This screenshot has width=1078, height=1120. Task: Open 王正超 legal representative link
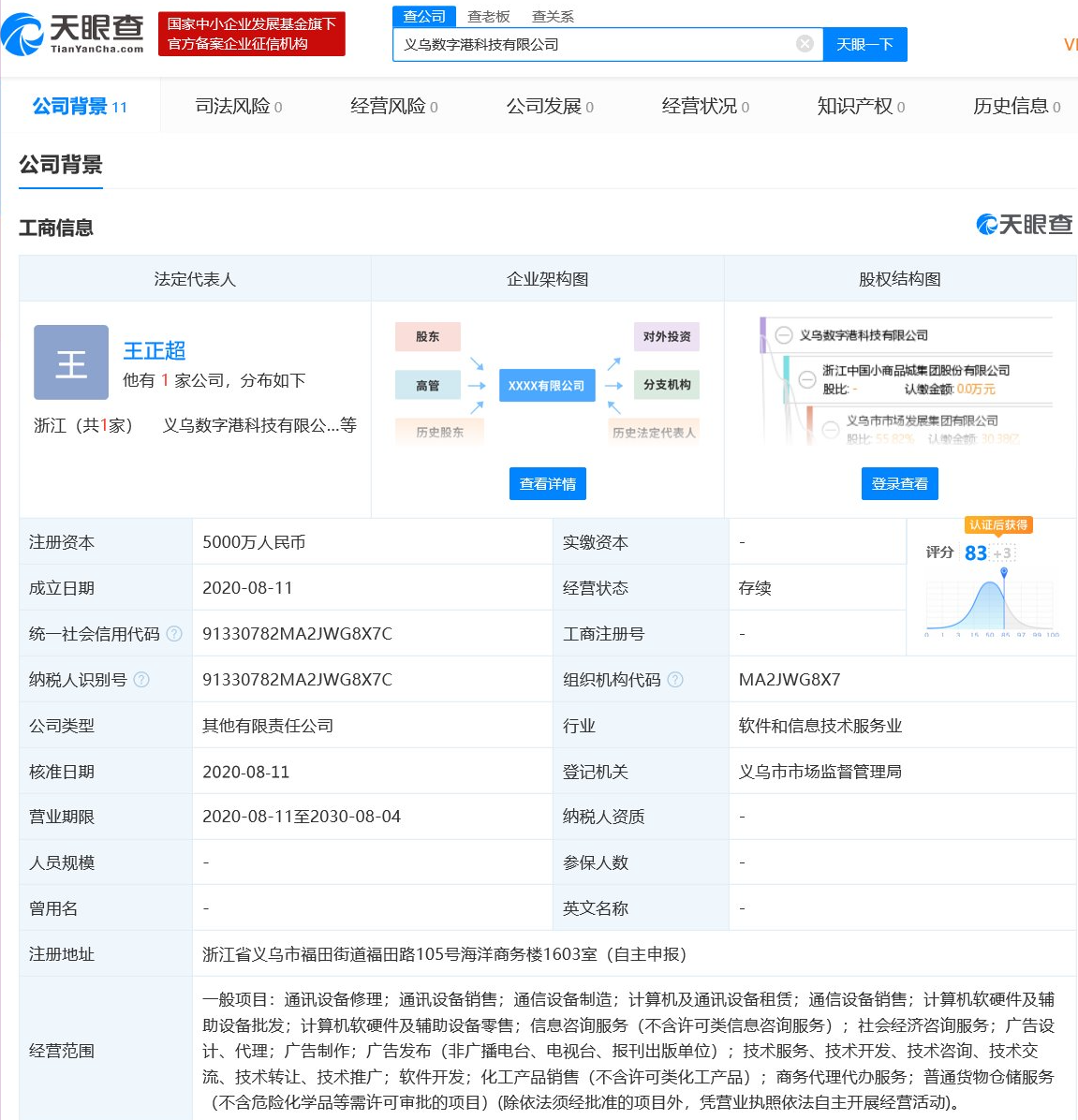[x=155, y=351]
